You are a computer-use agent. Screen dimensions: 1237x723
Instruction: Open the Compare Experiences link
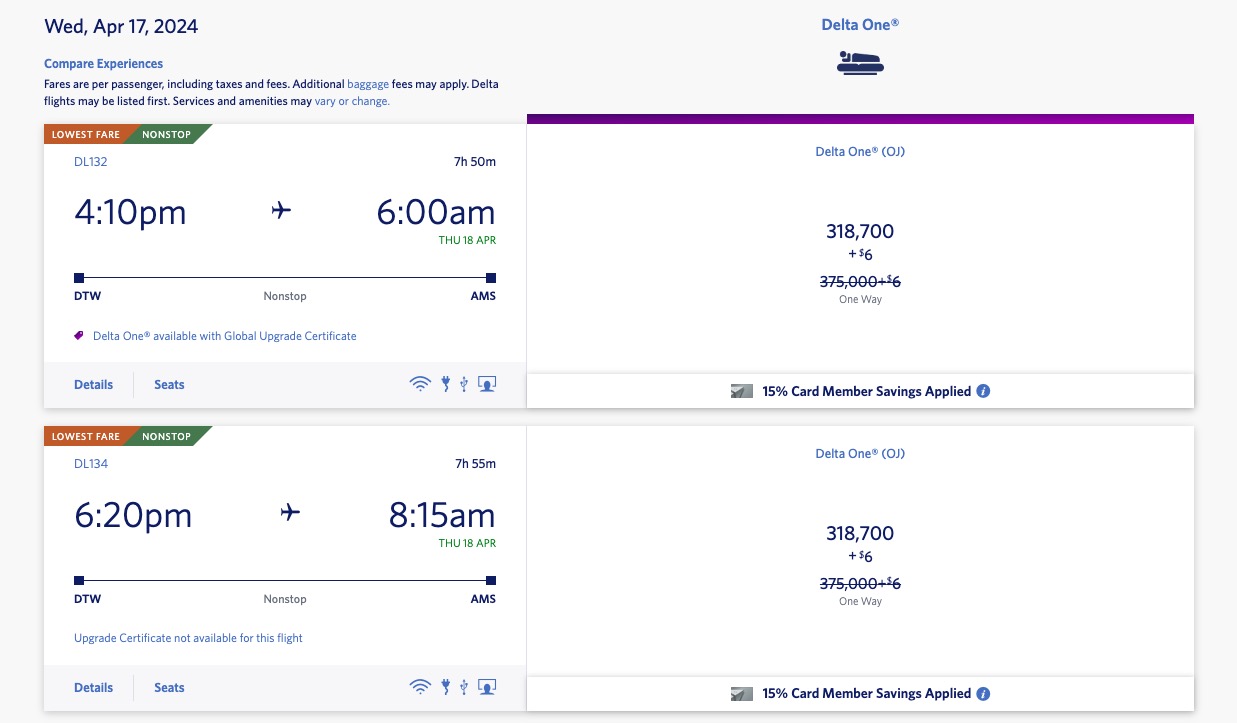103,63
